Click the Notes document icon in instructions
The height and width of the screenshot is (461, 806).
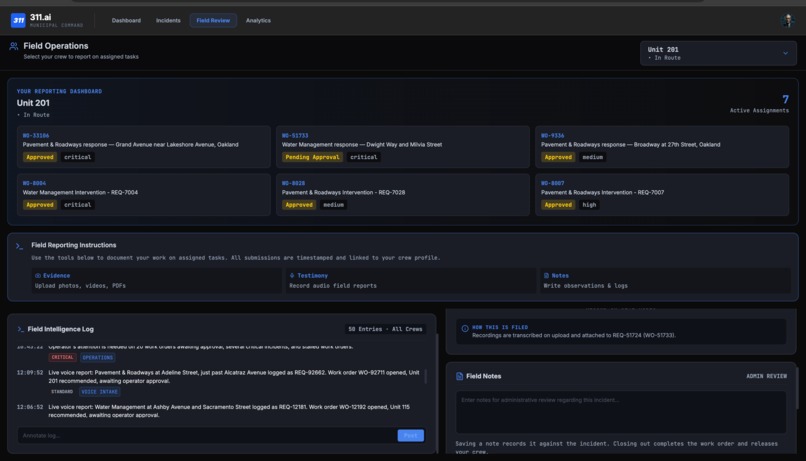pos(546,276)
